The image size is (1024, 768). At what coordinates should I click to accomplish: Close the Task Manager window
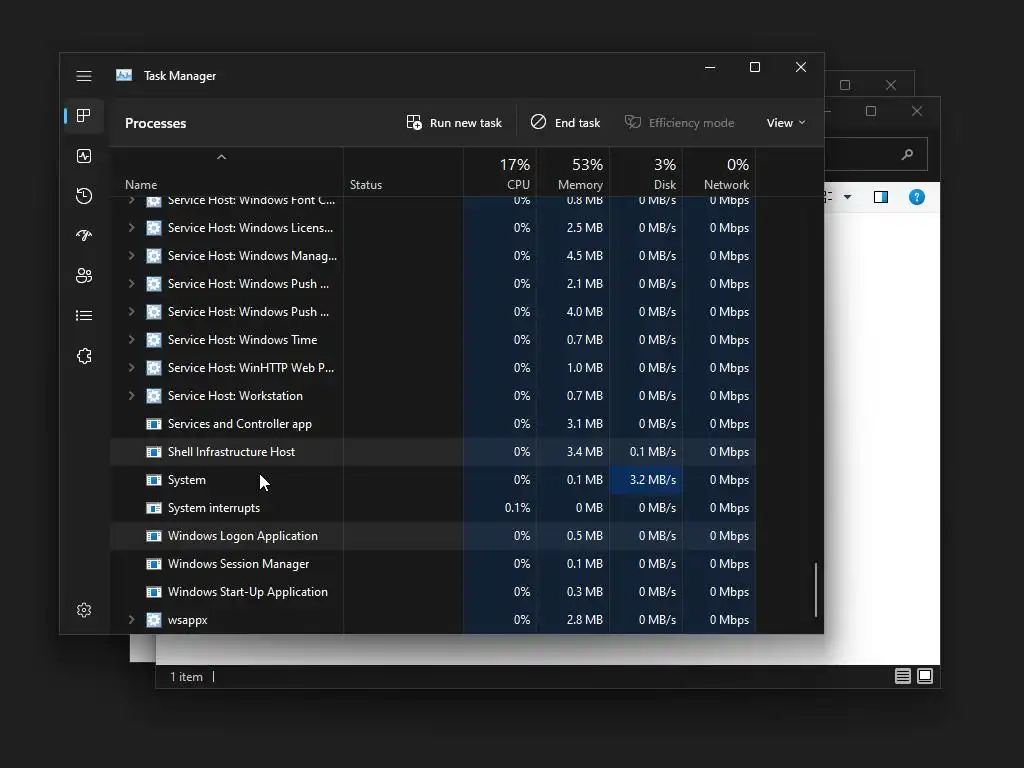[801, 67]
